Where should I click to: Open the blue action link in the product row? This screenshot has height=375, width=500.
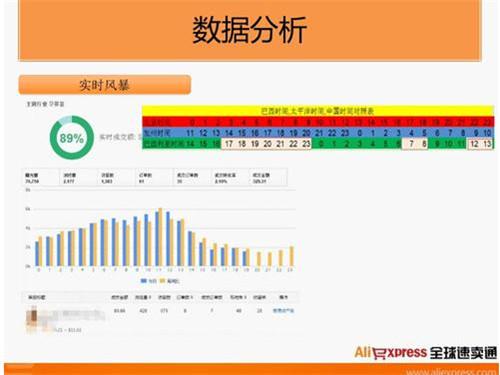pyautogui.click(x=283, y=311)
